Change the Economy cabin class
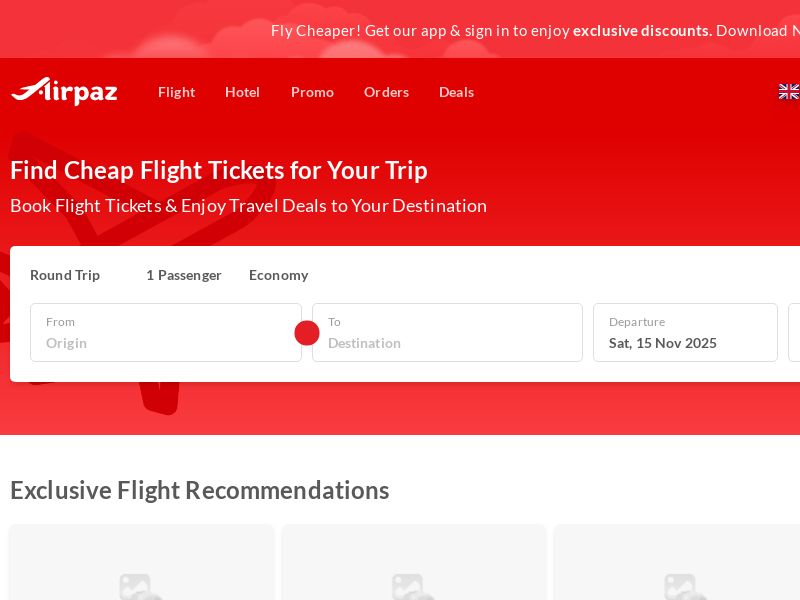Screen dimensions: 800x600 [278, 275]
